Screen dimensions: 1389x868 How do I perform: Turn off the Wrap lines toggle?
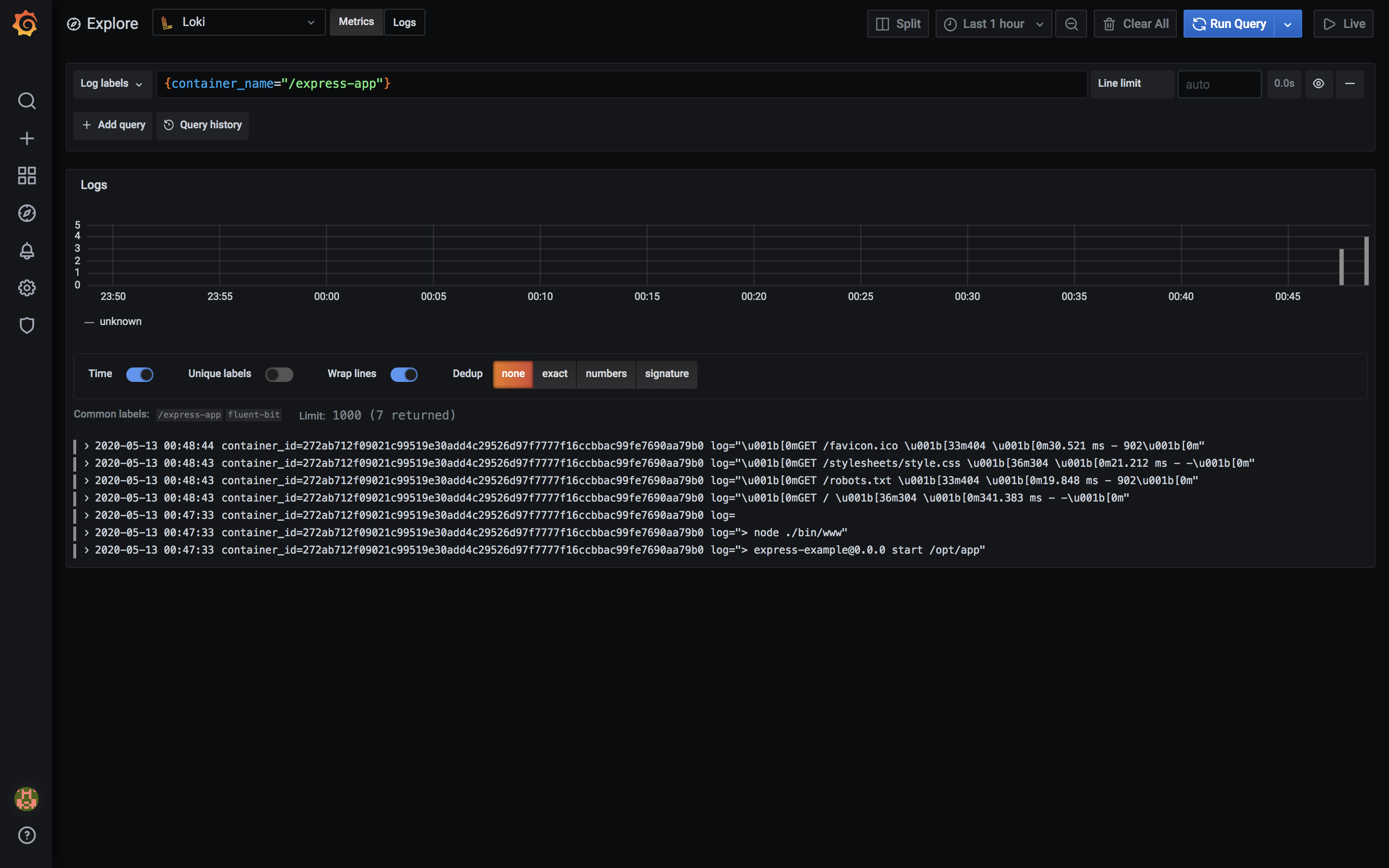click(x=404, y=374)
